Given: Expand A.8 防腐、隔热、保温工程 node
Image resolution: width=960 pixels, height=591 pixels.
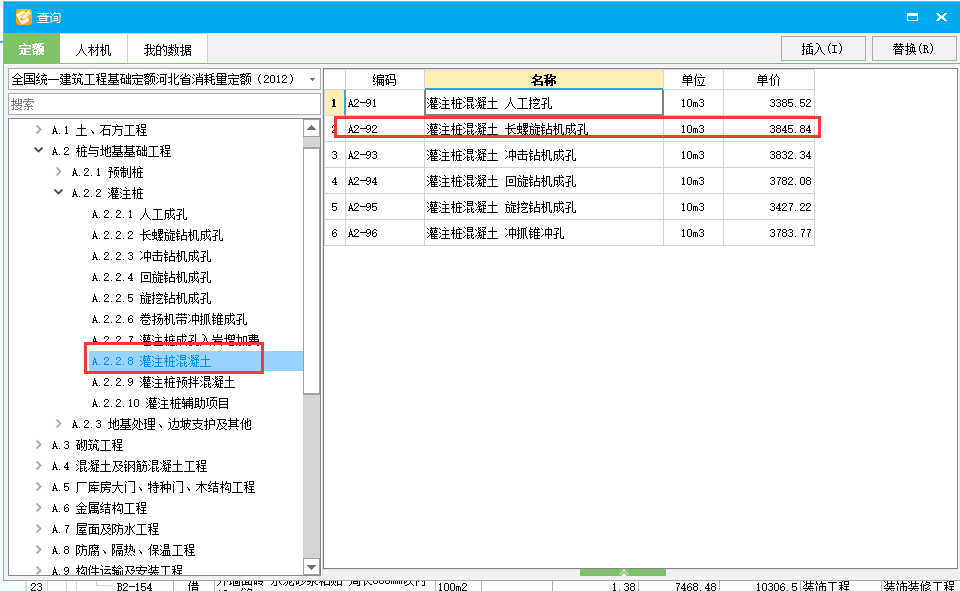Looking at the screenshot, I should click(x=39, y=550).
